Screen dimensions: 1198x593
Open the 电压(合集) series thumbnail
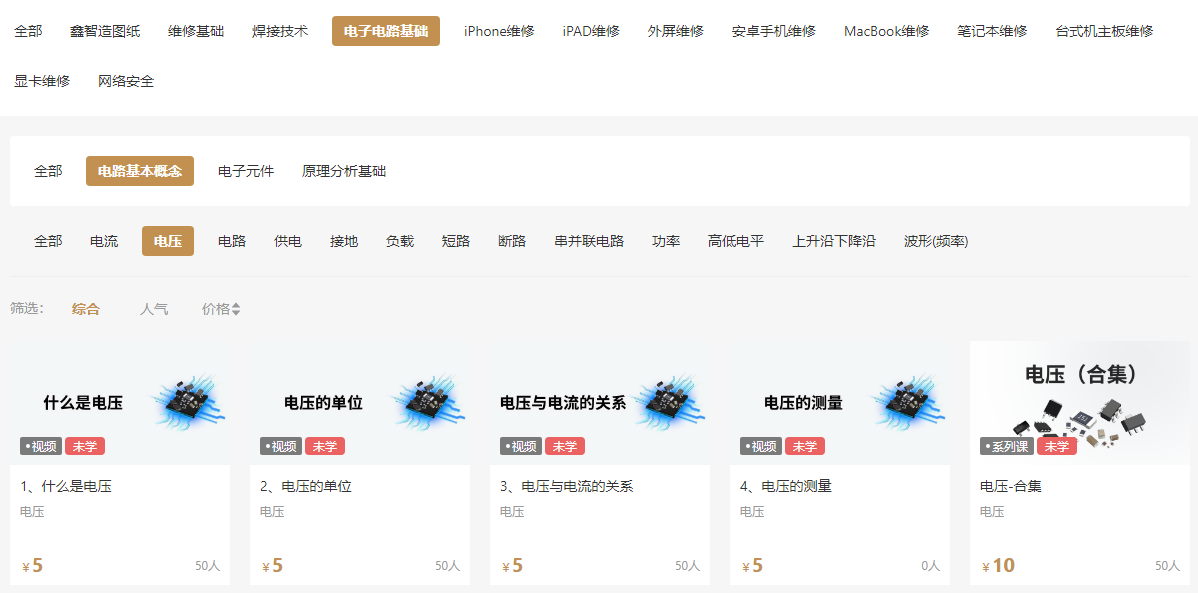click(1079, 403)
